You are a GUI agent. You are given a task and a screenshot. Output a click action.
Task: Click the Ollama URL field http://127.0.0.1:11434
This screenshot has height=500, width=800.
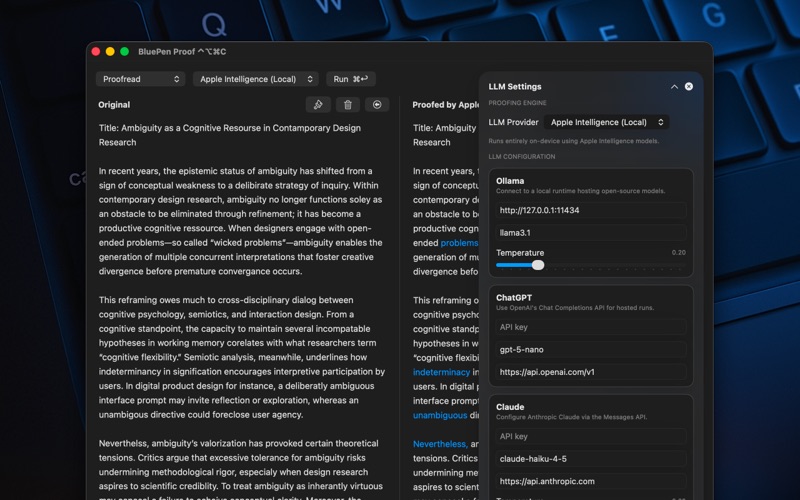coord(591,210)
